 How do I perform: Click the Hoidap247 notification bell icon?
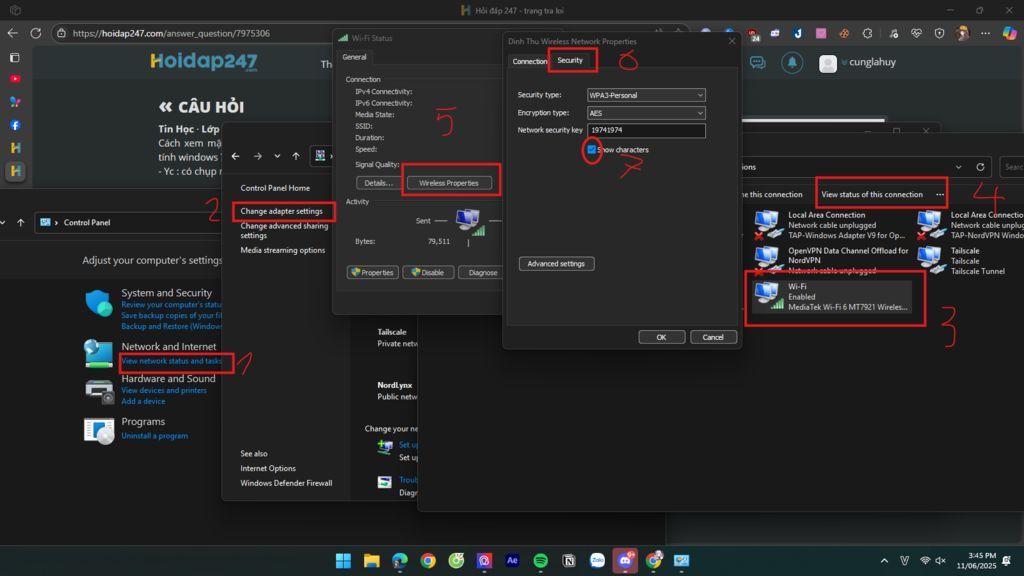[792, 63]
